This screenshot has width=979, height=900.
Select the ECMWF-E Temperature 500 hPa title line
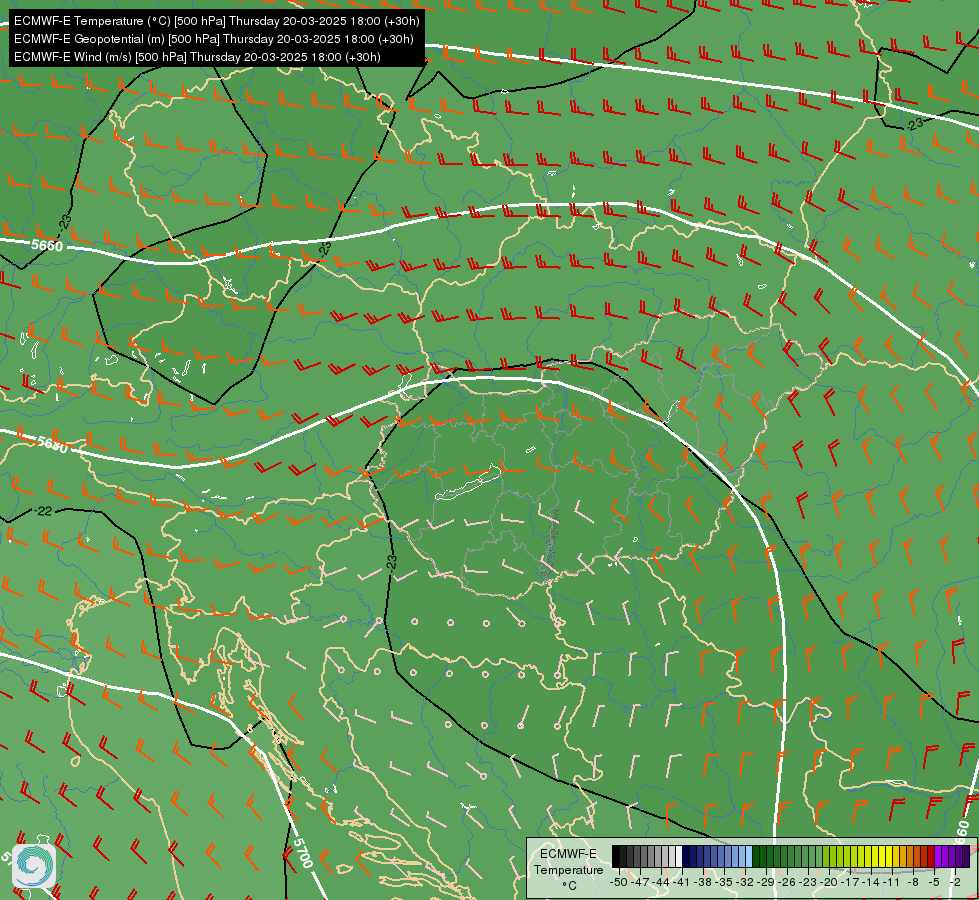point(216,21)
